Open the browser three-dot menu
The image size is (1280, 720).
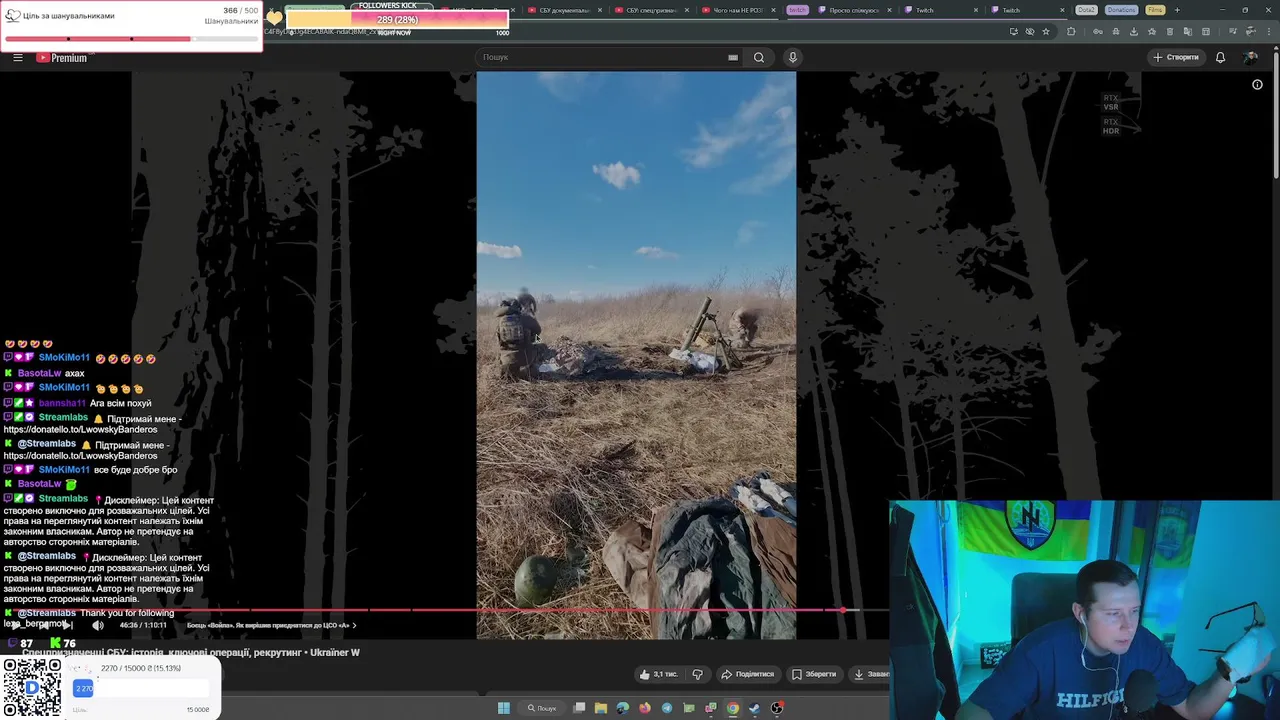click(1269, 31)
